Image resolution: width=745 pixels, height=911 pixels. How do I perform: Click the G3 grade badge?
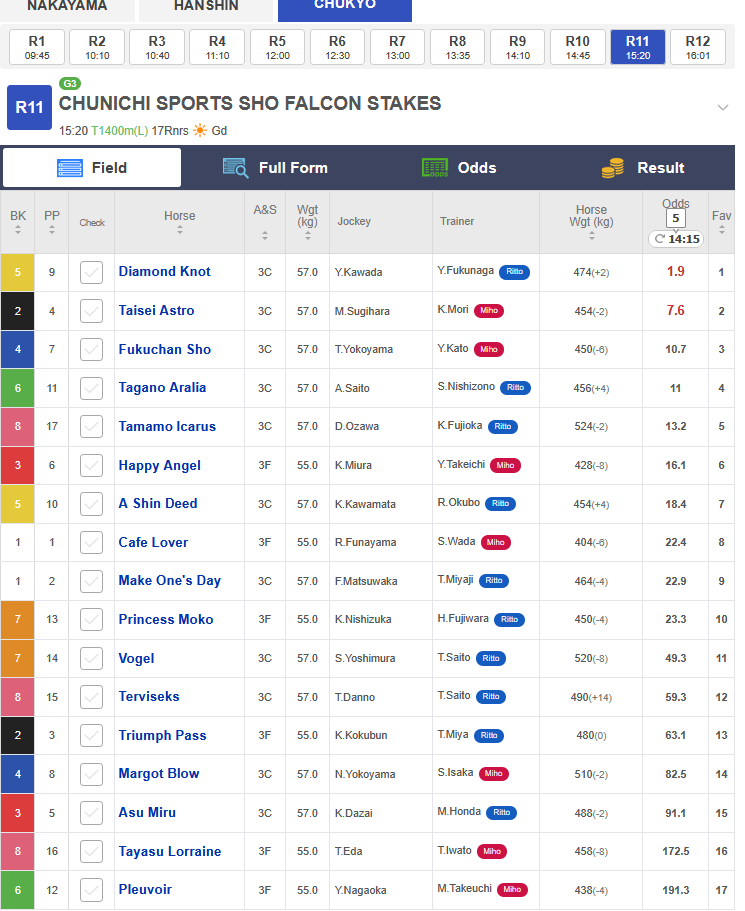coord(70,84)
